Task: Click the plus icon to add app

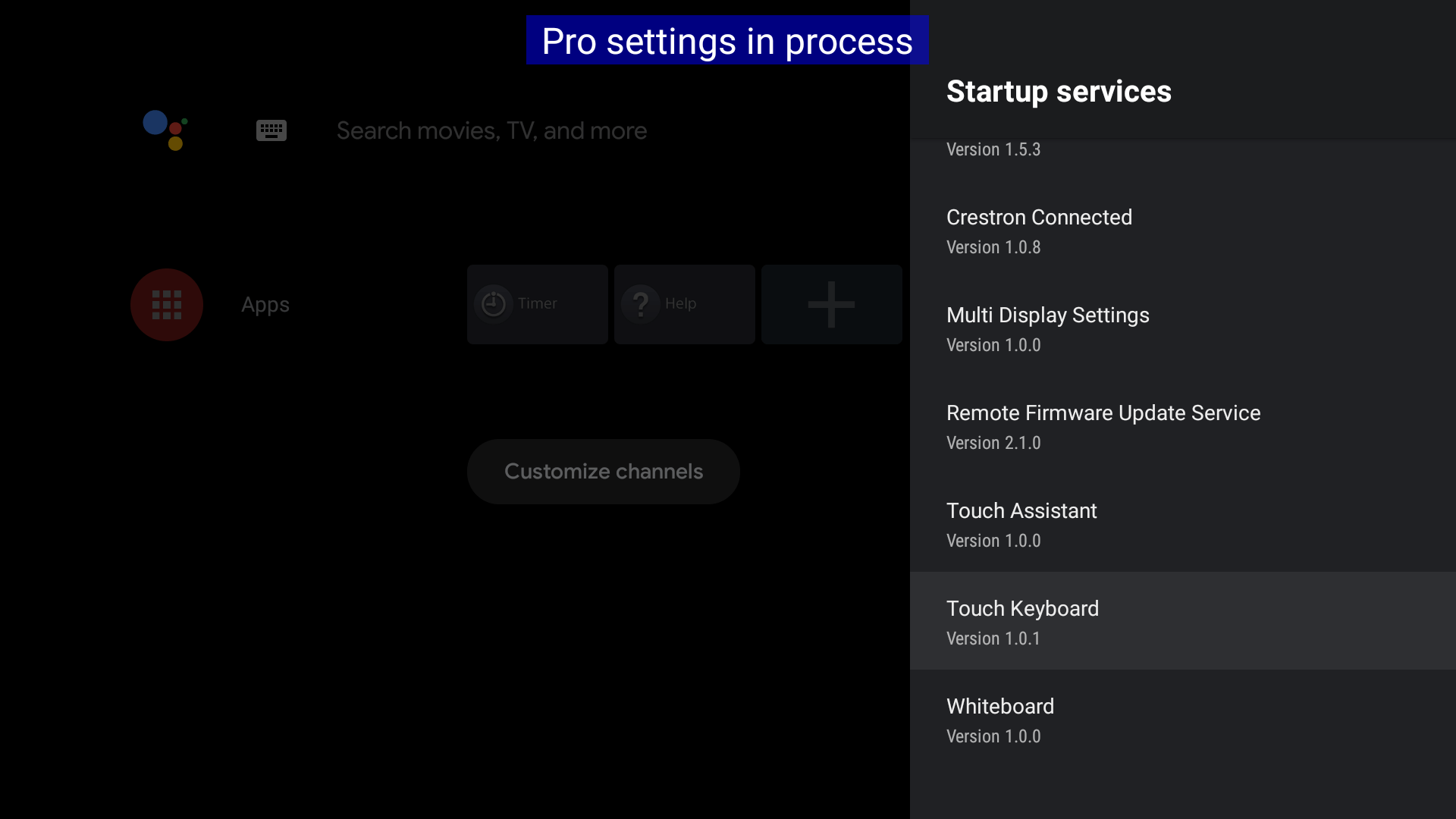Action: [831, 305]
